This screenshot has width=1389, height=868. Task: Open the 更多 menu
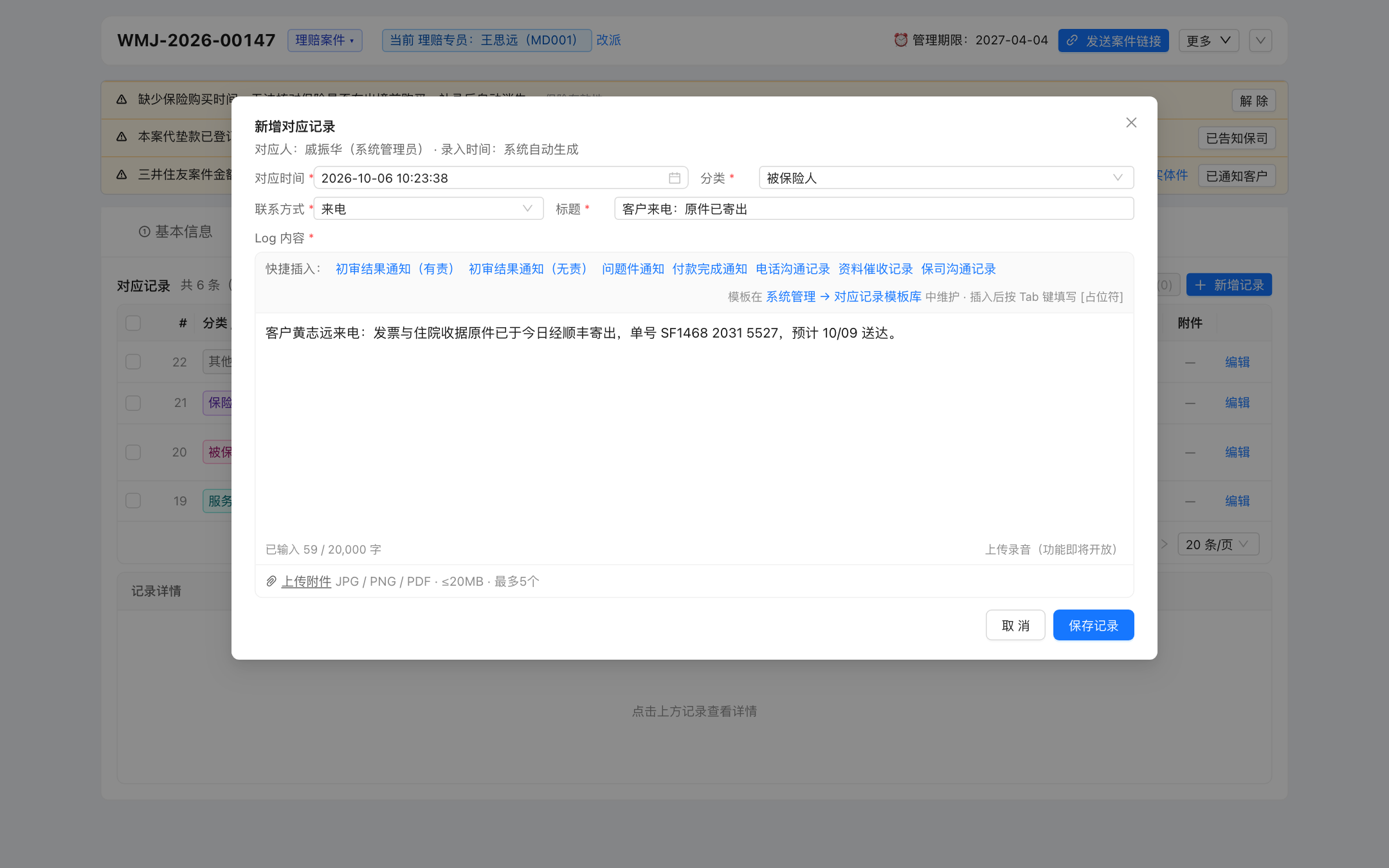[1208, 41]
